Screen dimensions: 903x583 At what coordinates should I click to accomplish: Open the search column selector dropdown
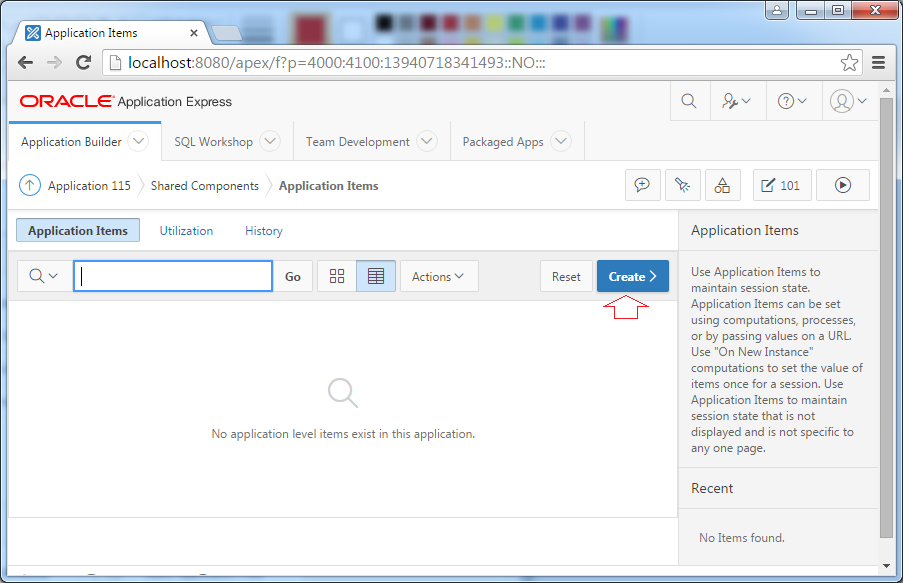(44, 276)
